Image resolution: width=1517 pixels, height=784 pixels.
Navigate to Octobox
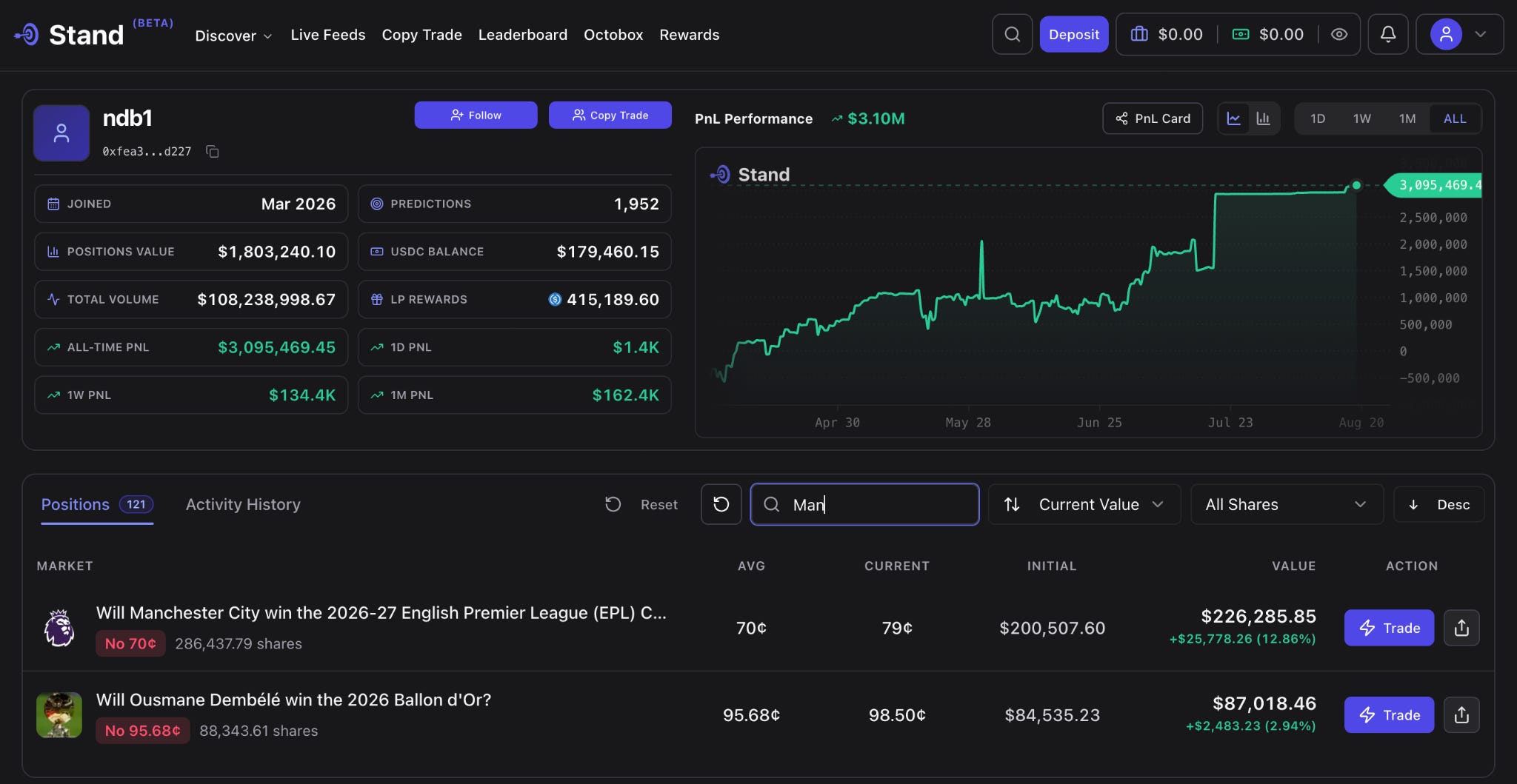[613, 35]
